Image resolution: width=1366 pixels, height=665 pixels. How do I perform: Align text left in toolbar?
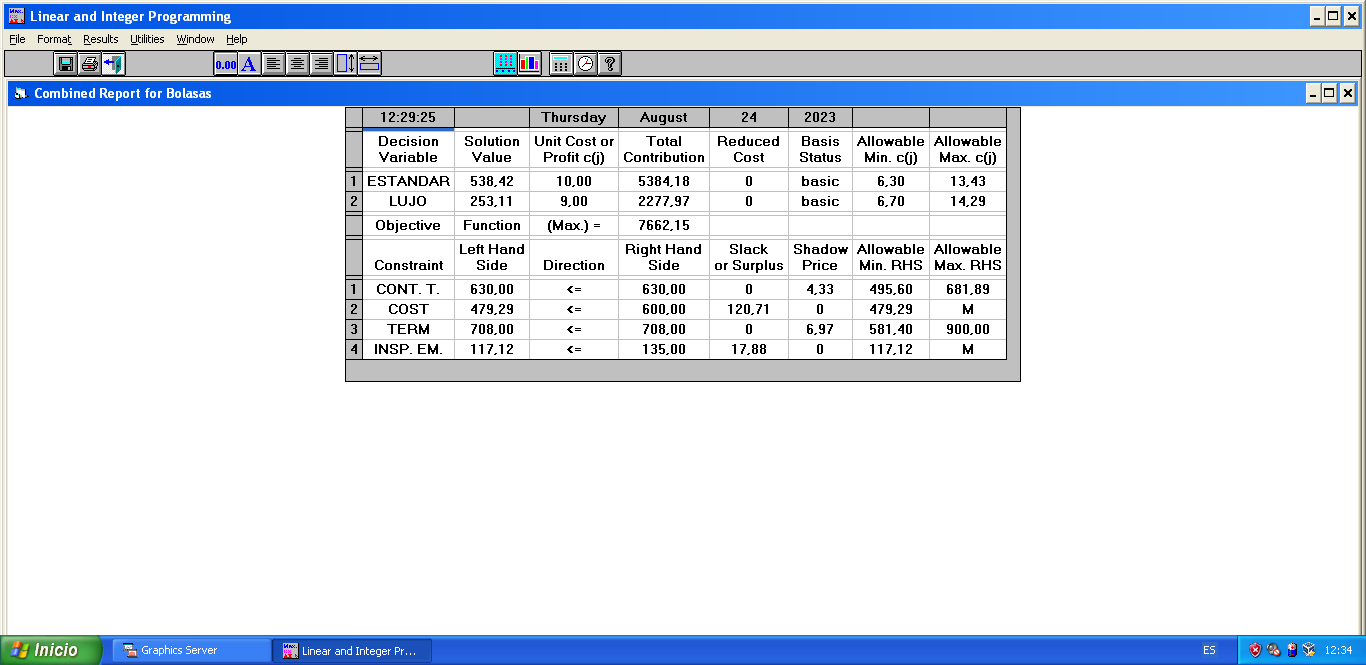click(x=273, y=64)
